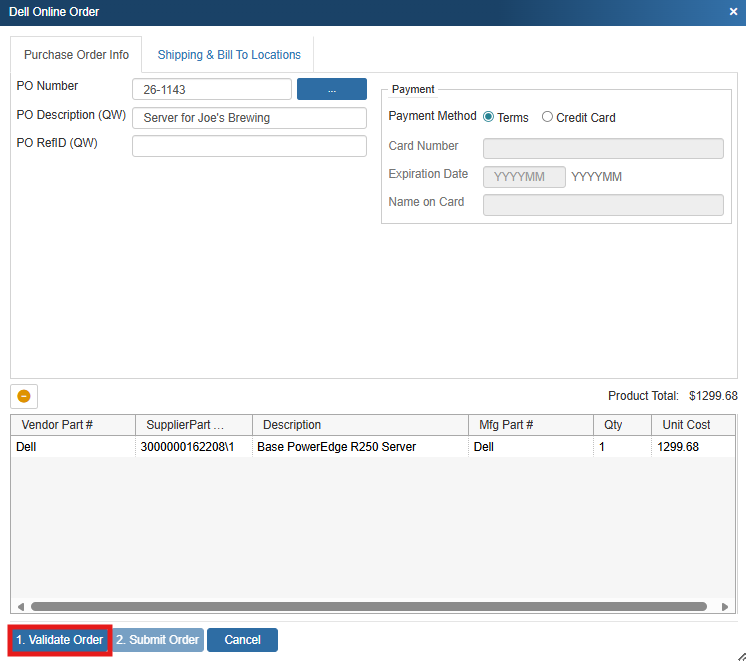Focus the empty PO RefID field

click(249, 146)
